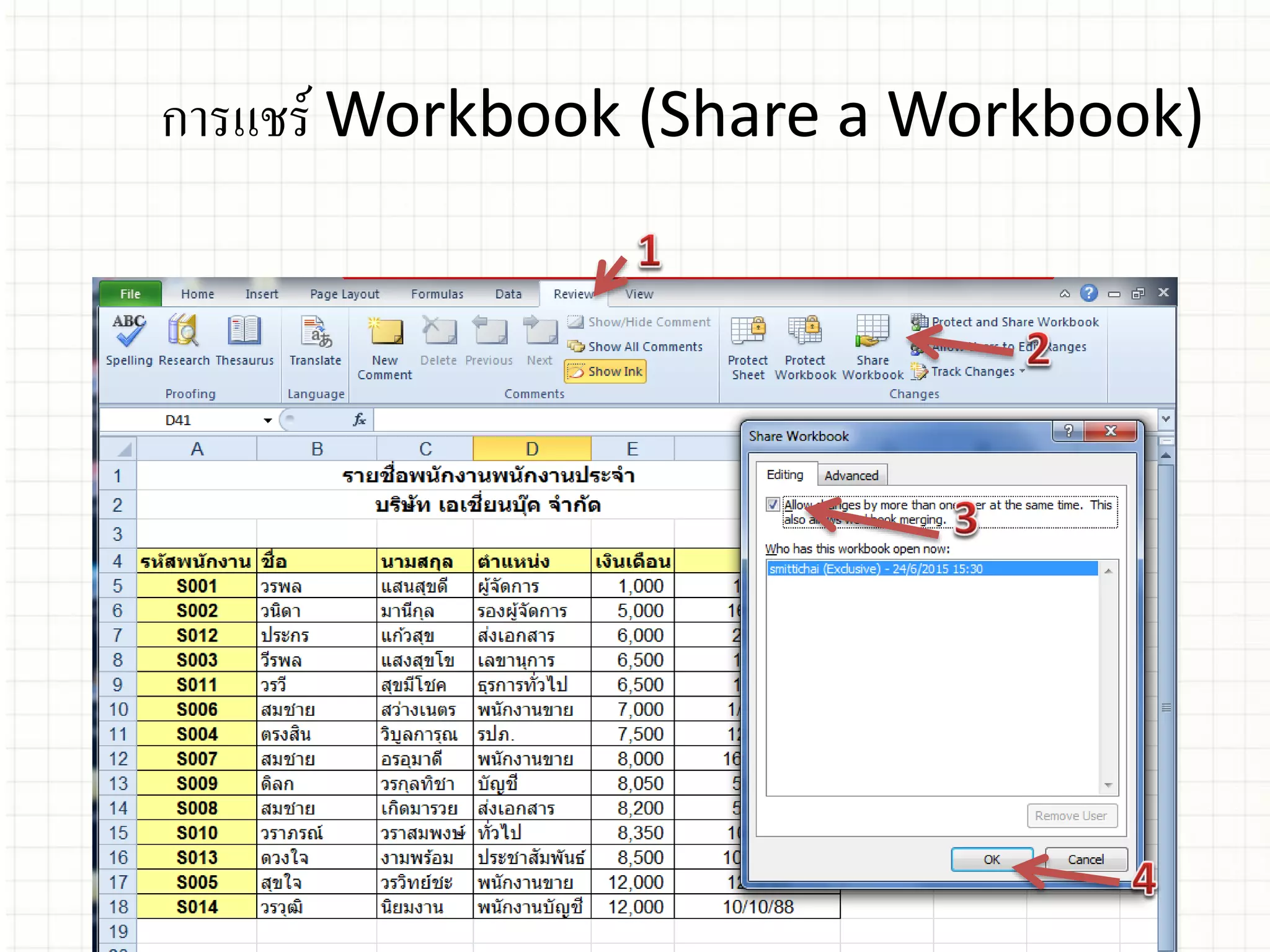This screenshot has width=1270, height=952.
Task: Switch to the Data tab
Action: click(x=508, y=294)
